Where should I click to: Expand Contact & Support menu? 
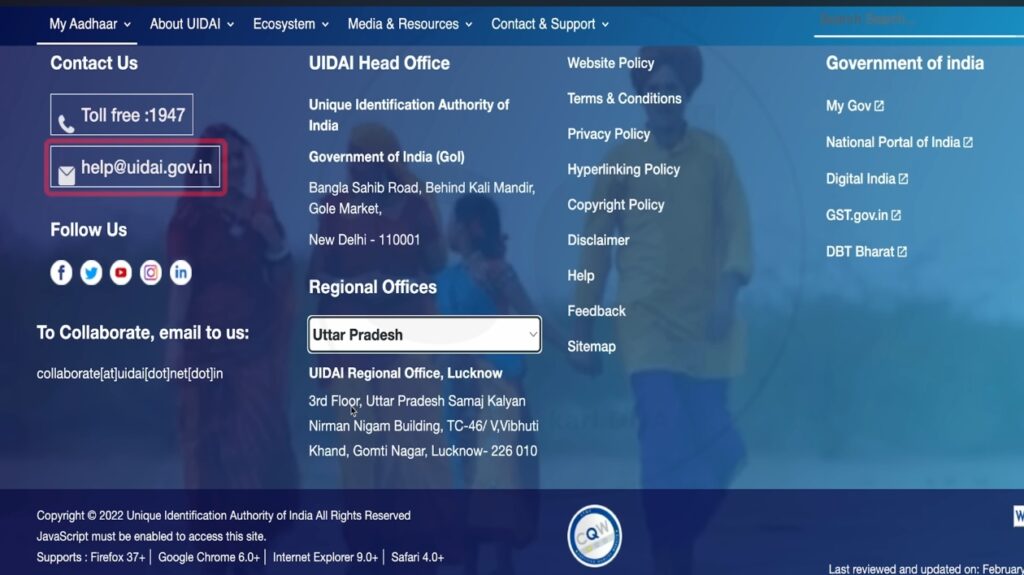550,24
